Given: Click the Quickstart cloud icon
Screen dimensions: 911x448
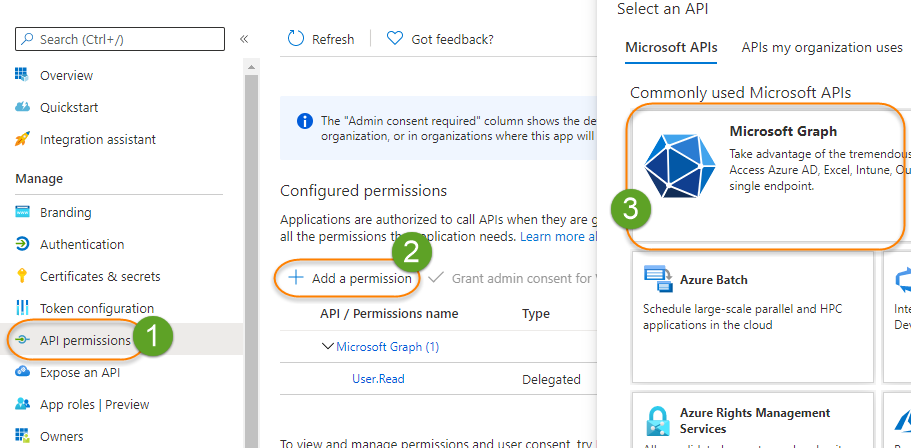Looking at the screenshot, I should (22, 107).
